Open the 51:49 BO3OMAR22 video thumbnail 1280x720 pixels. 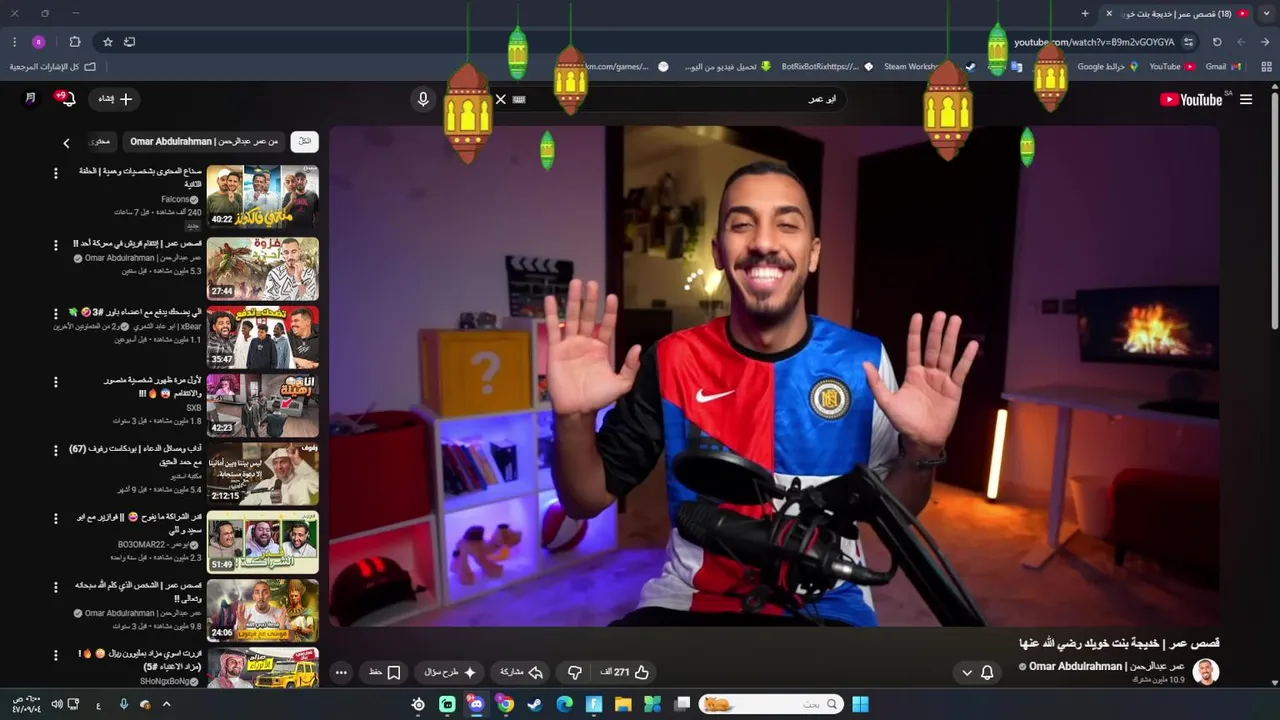click(x=263, y=543)
